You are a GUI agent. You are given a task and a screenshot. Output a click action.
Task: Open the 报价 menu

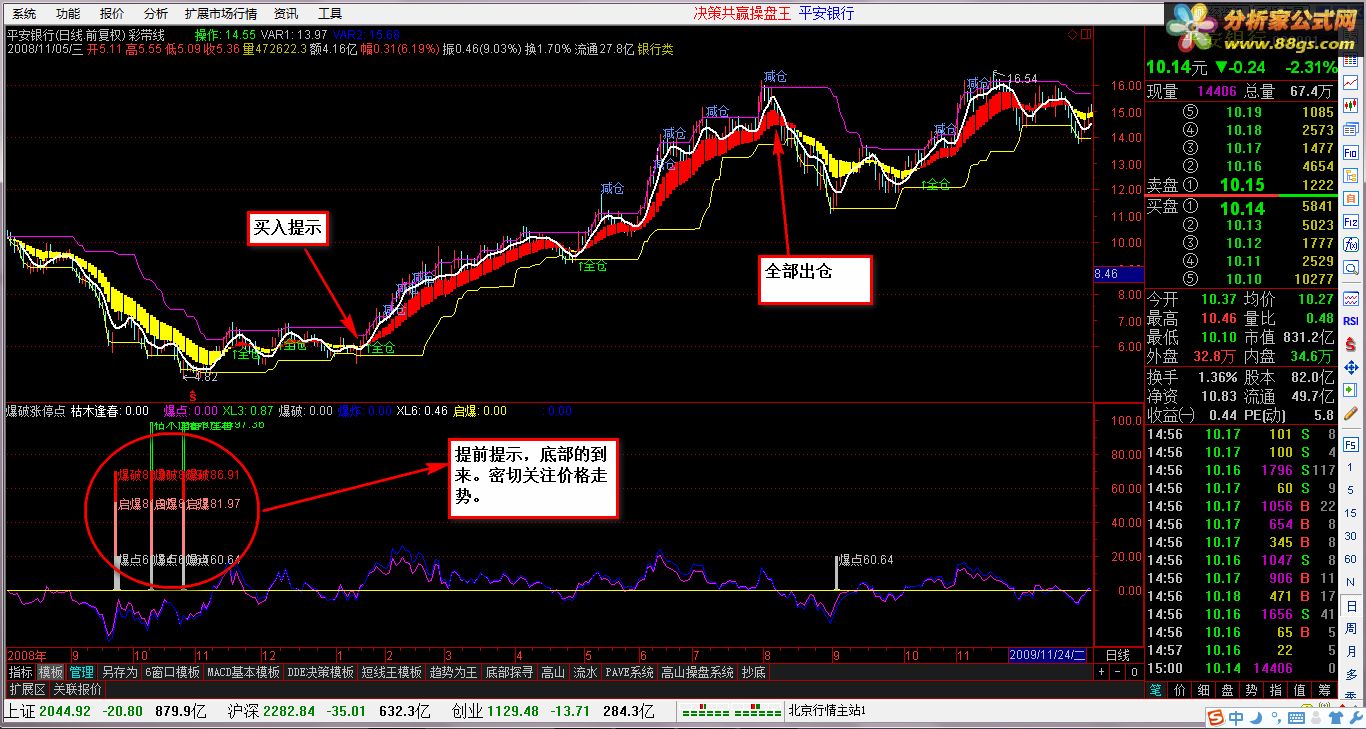click(x=112, y=14)
